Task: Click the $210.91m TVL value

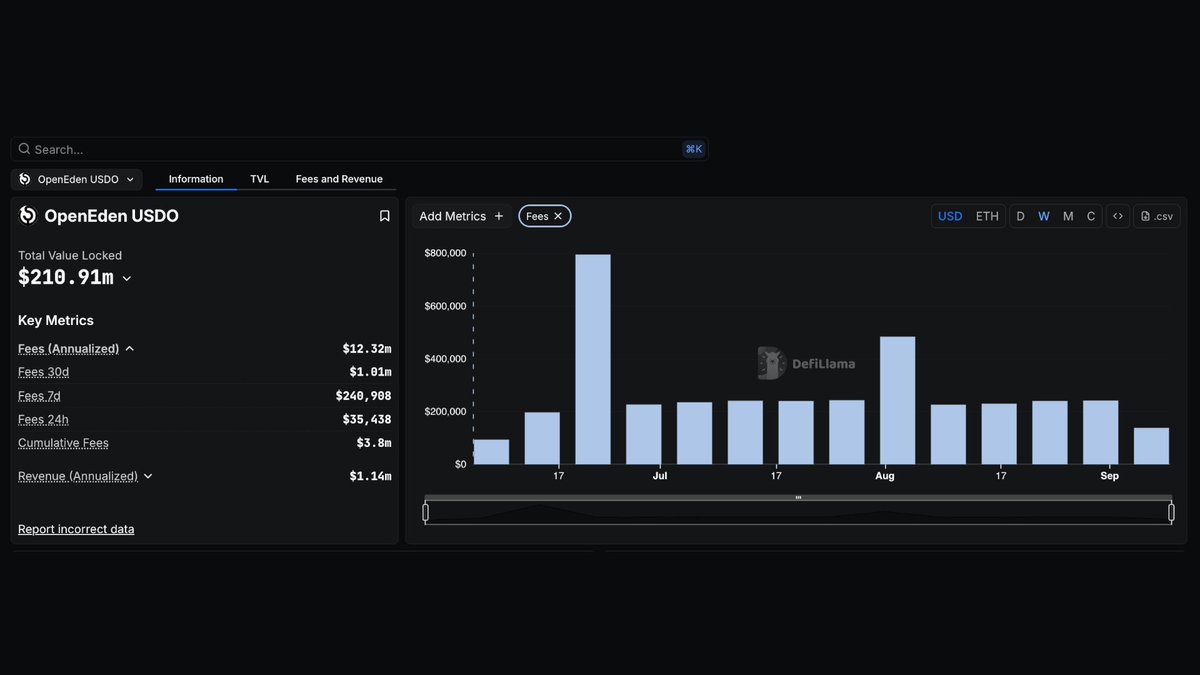Action: click(65, 278)
